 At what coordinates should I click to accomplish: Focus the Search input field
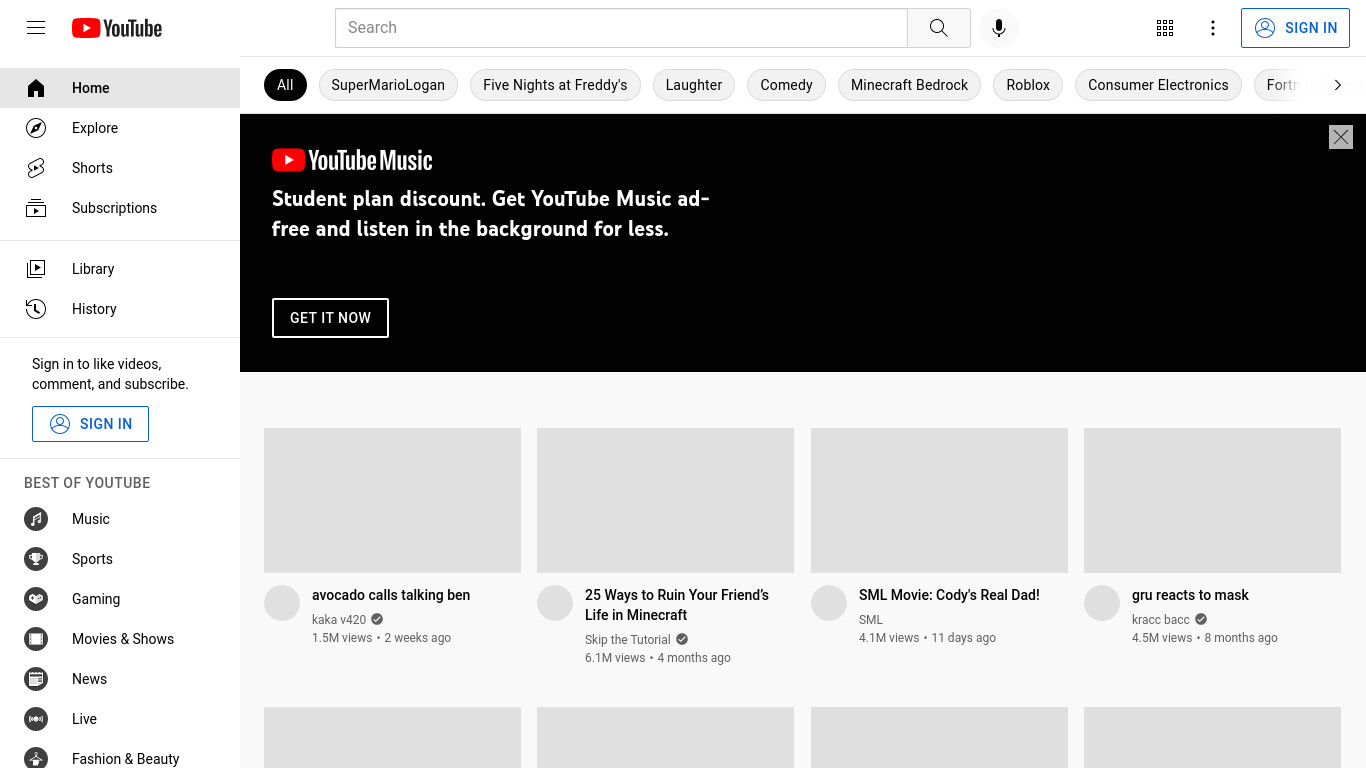click(x=621, y=28)
